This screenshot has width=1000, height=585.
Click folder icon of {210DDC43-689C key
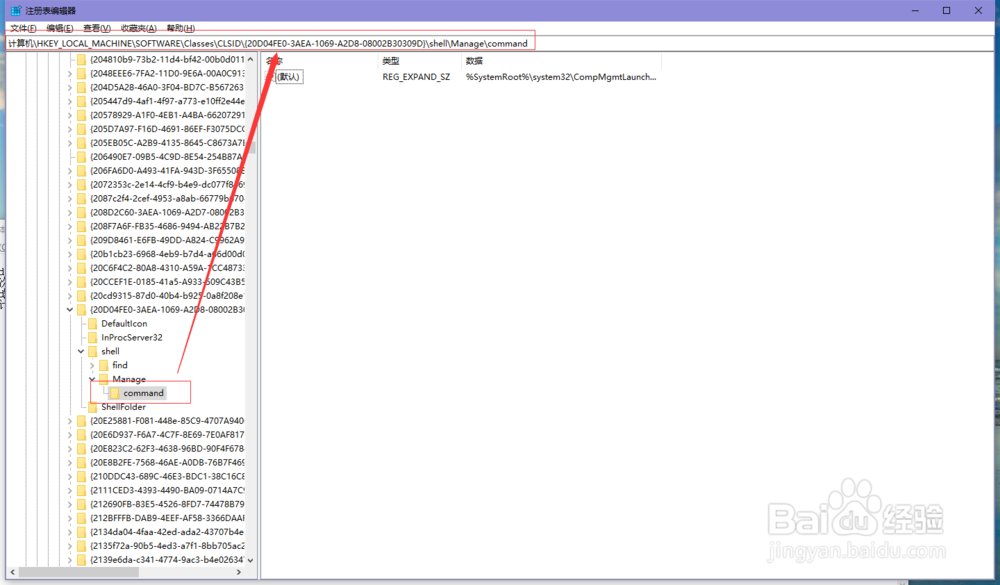[x=81, y=477]
